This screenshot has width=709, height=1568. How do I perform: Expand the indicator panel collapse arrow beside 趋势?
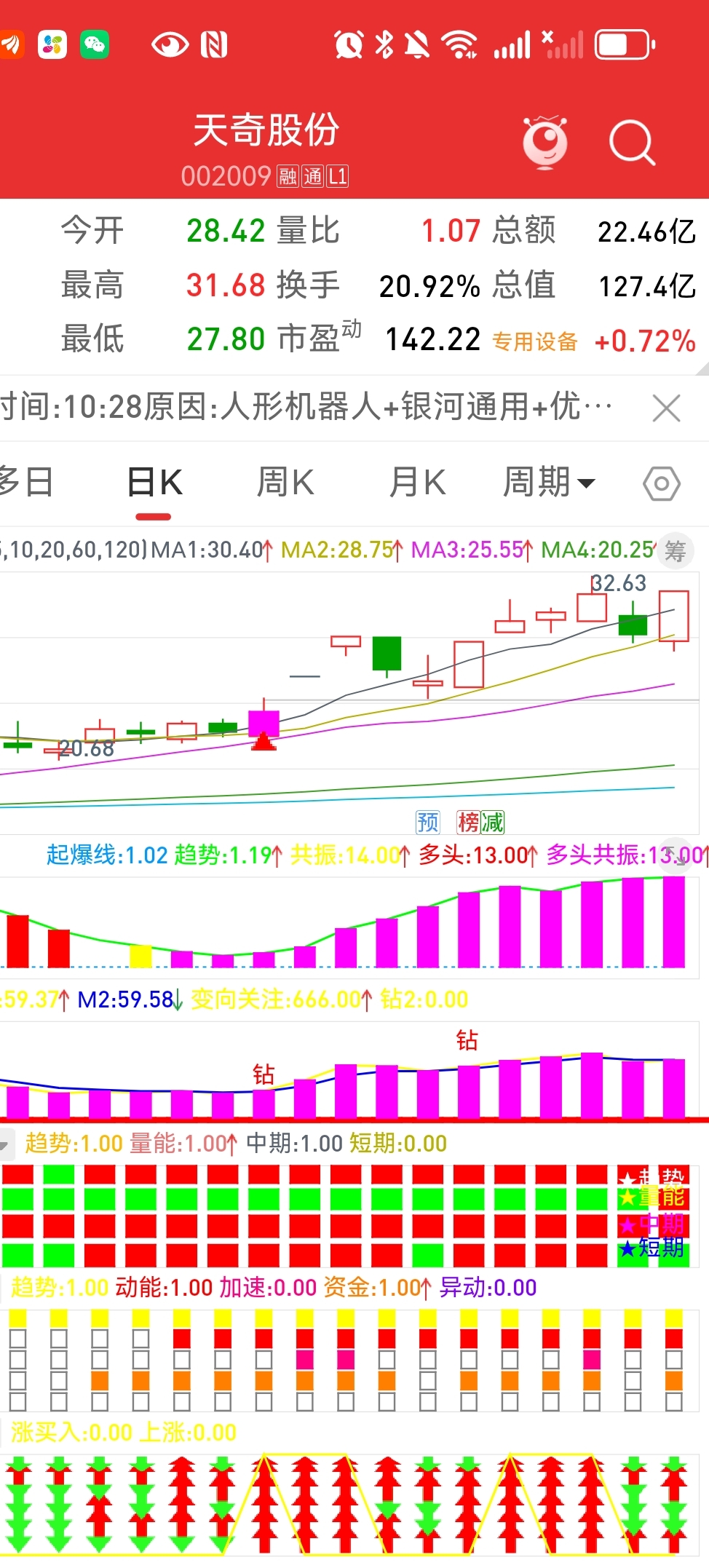7,1144
